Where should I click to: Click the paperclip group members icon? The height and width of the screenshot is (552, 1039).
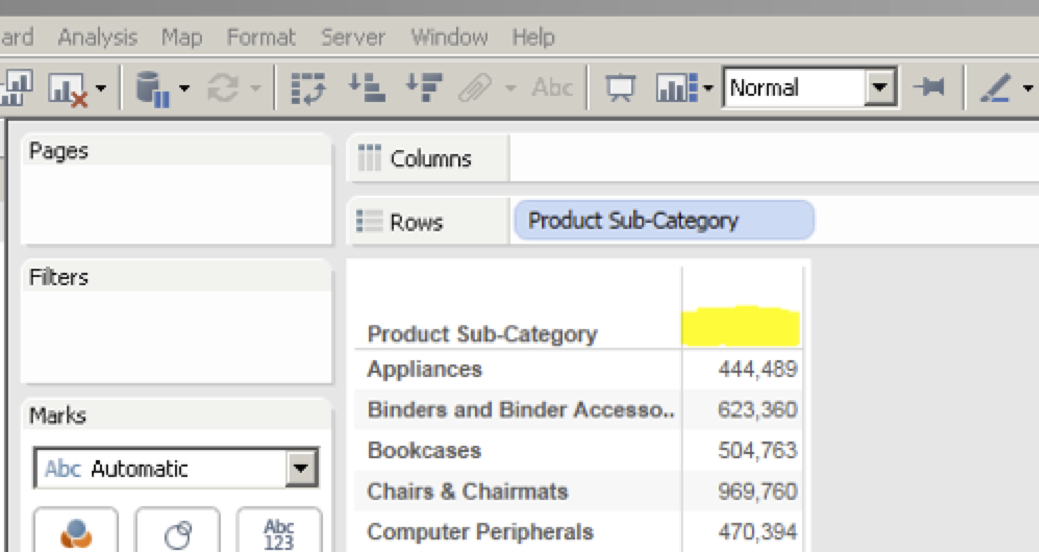[475, 87]
